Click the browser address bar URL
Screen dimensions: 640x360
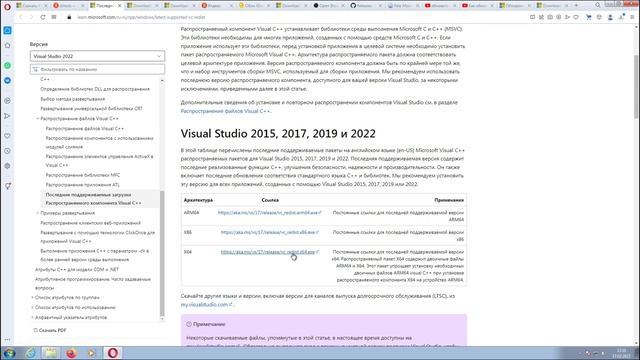(x=141, y=17)
